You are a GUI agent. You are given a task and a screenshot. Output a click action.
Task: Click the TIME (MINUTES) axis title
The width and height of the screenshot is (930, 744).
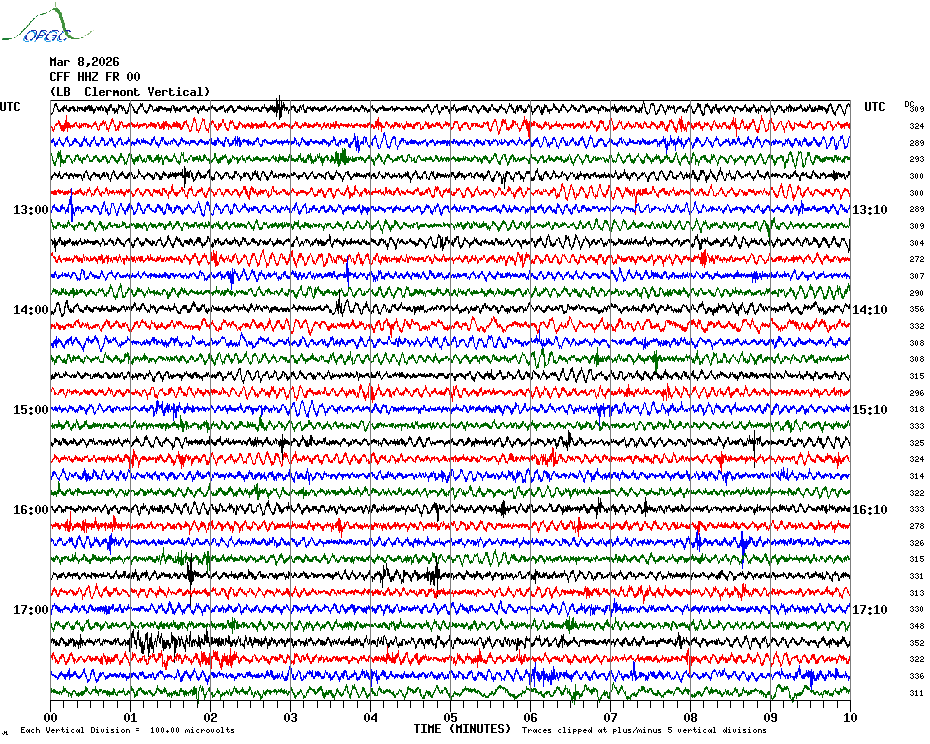pos(462,729)
